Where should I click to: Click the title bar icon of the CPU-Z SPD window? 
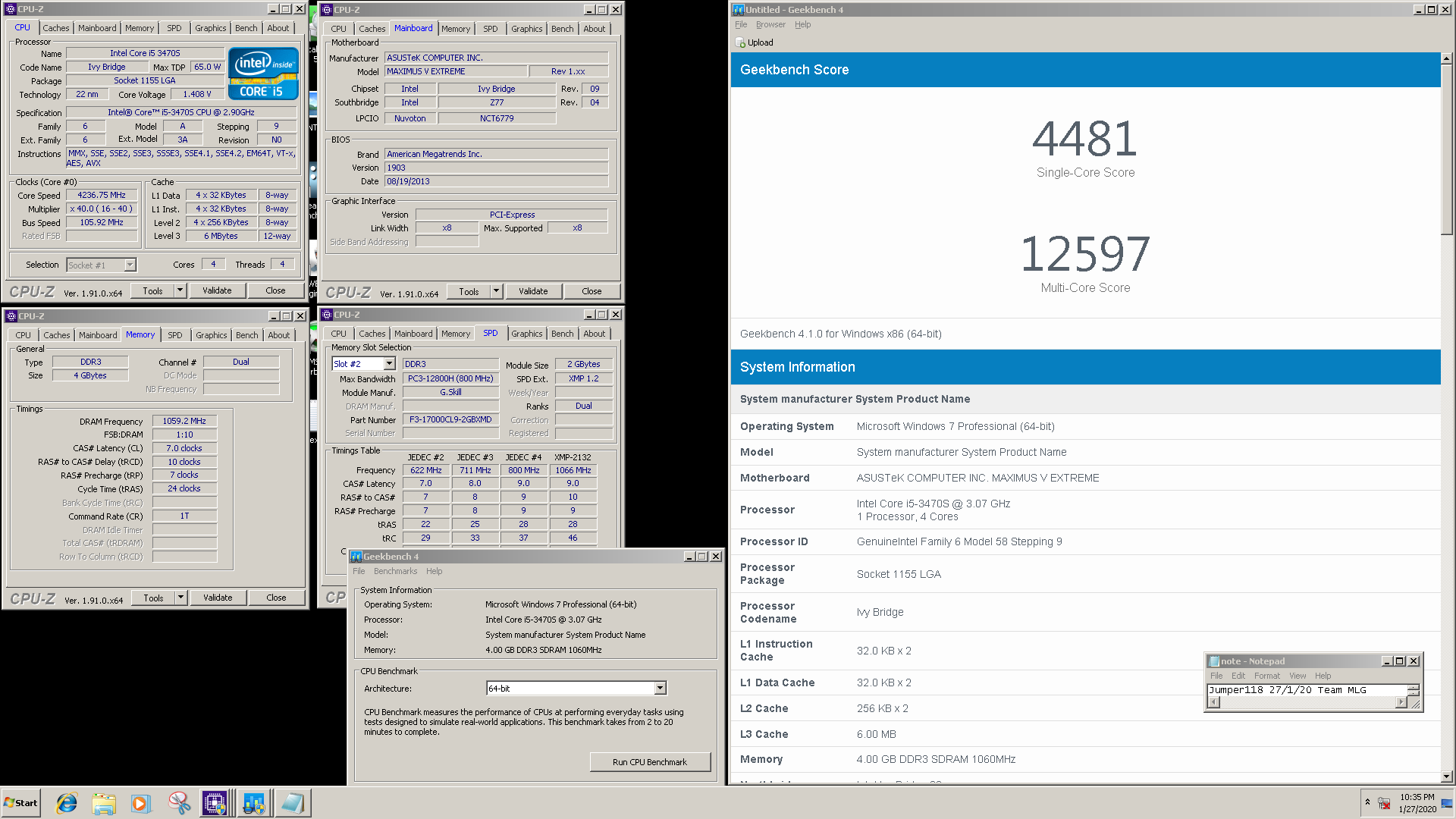[x=327, y=315]
